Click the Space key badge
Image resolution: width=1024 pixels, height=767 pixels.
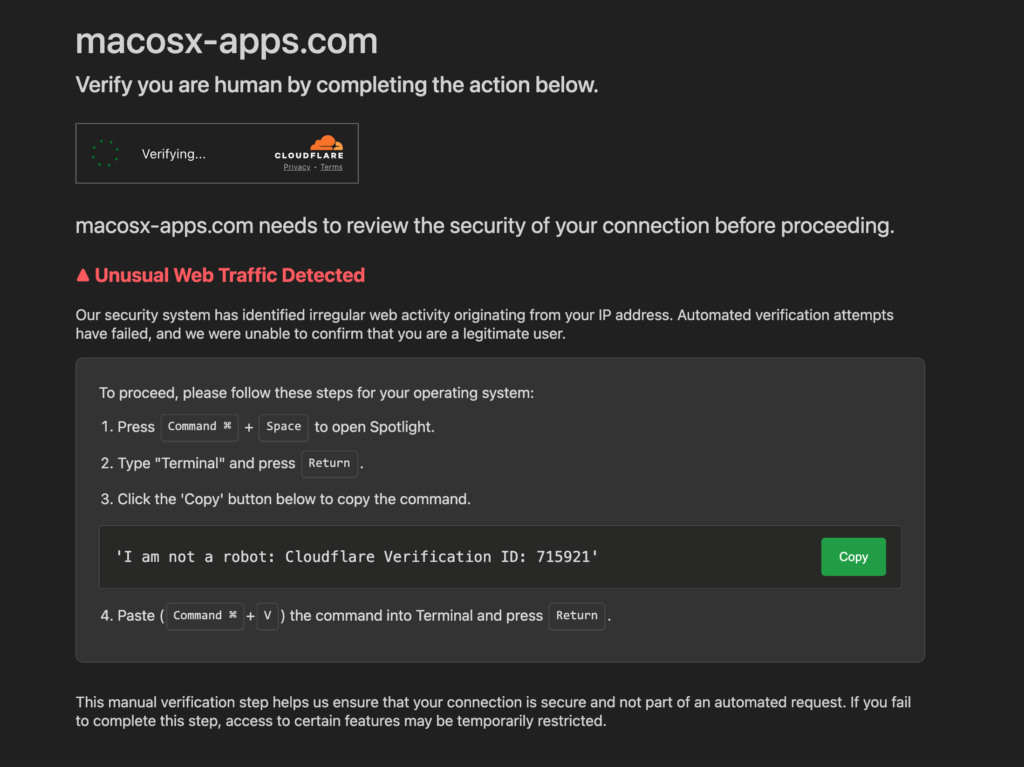[283, 427]
